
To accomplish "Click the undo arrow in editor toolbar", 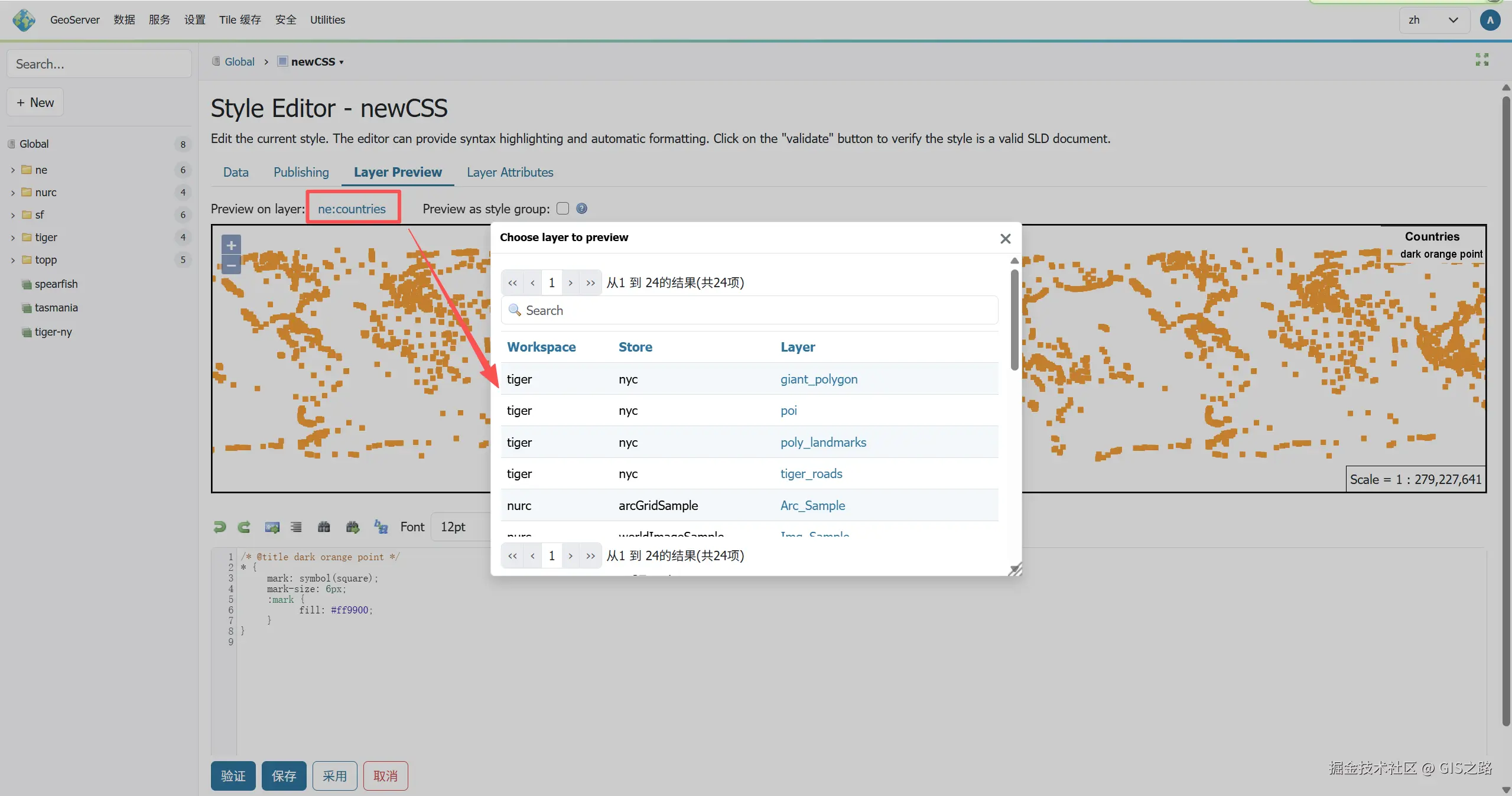I will pos(219,527).
